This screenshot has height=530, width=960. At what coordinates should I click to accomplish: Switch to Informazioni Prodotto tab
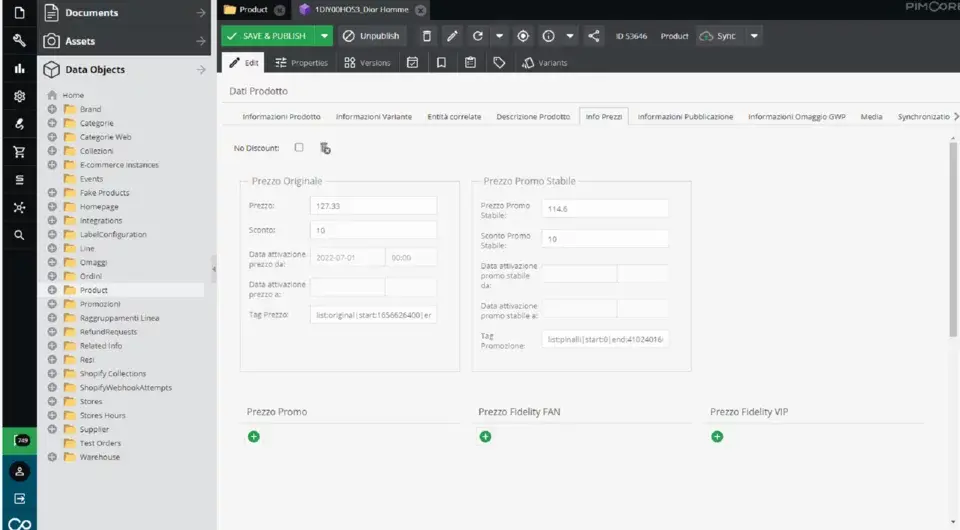click(x=282, y=116)
